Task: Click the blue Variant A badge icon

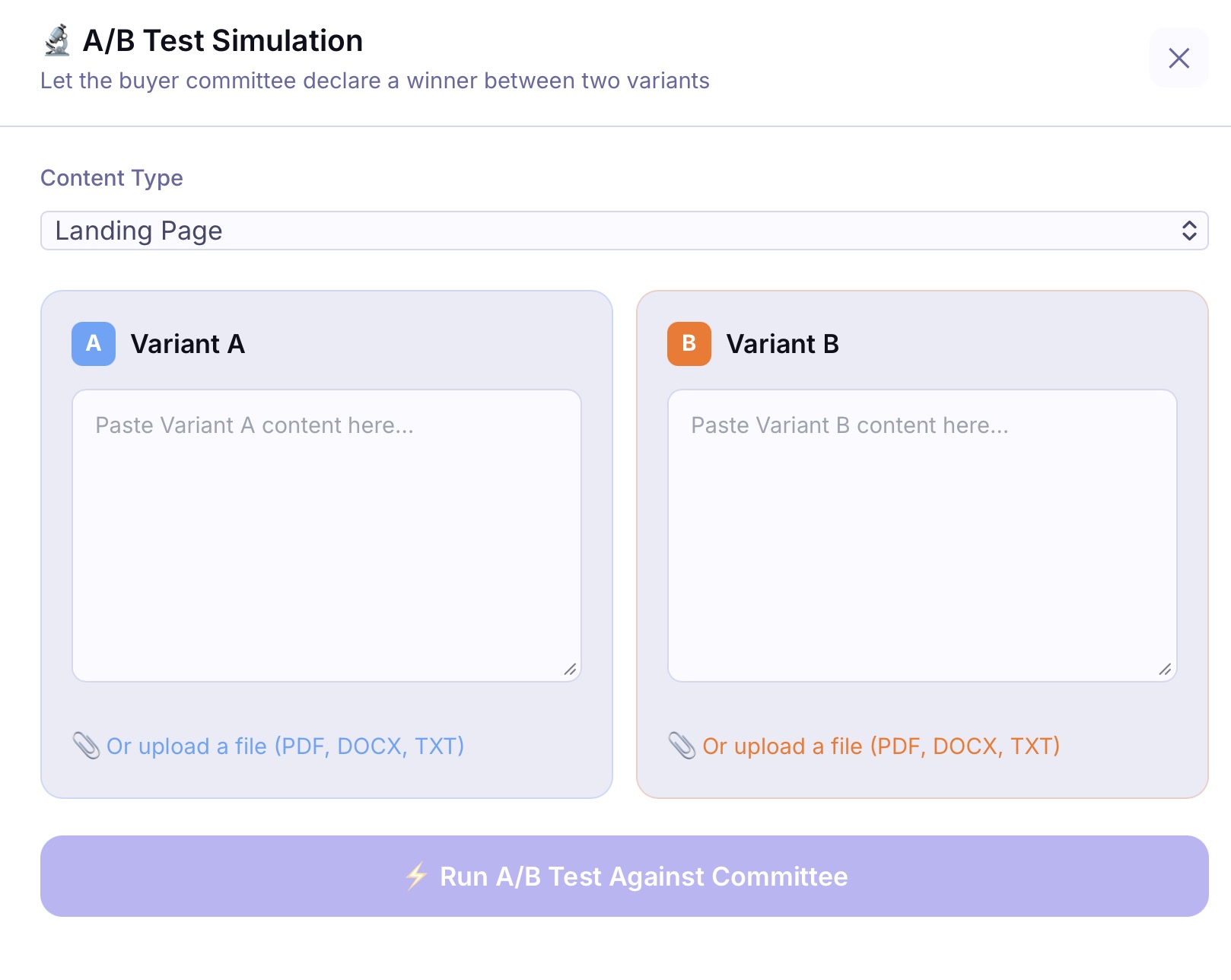Action: tap(94, 344)
